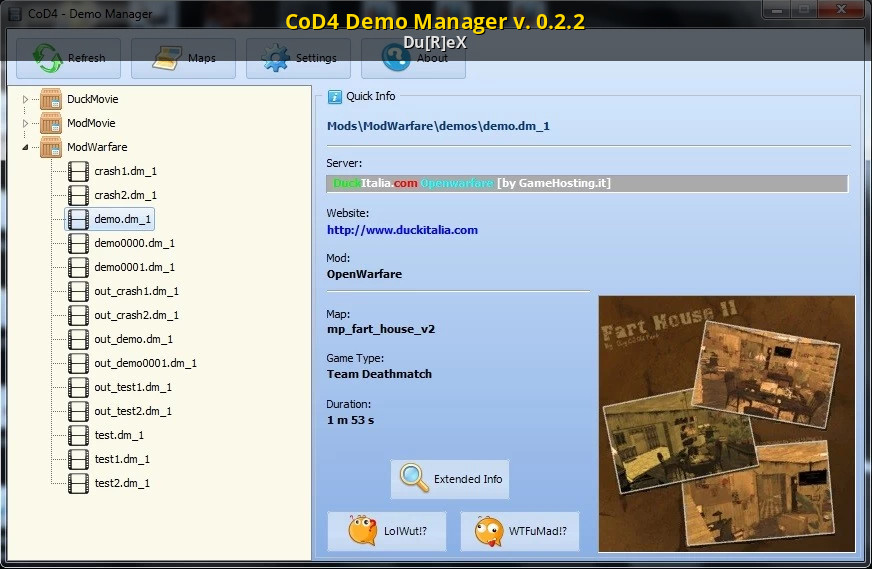Select out_crash1.dm_1 in the tree
This screenshot has height=569, width=872.
coord(136,291)
